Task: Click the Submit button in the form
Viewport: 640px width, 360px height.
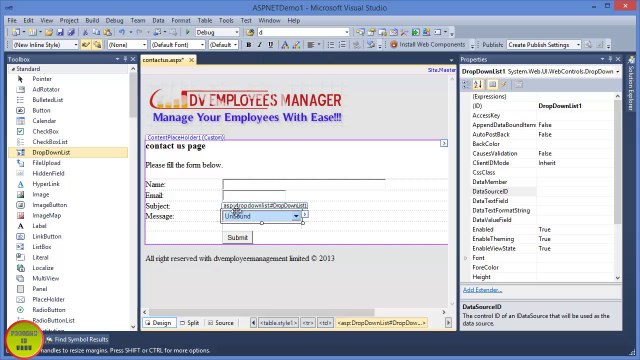Action: pos(238,238)
